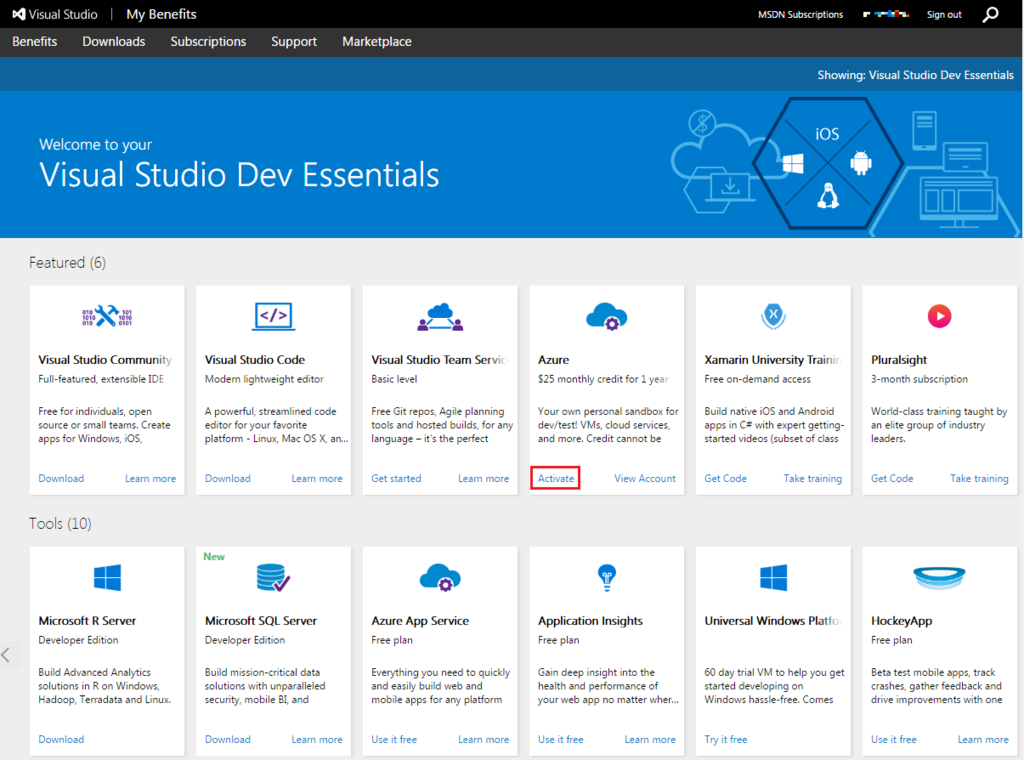Viewport: 1024px width, 760px height.
Task: Click the Visual Studio Code tile icon
Action: point(273,317)
